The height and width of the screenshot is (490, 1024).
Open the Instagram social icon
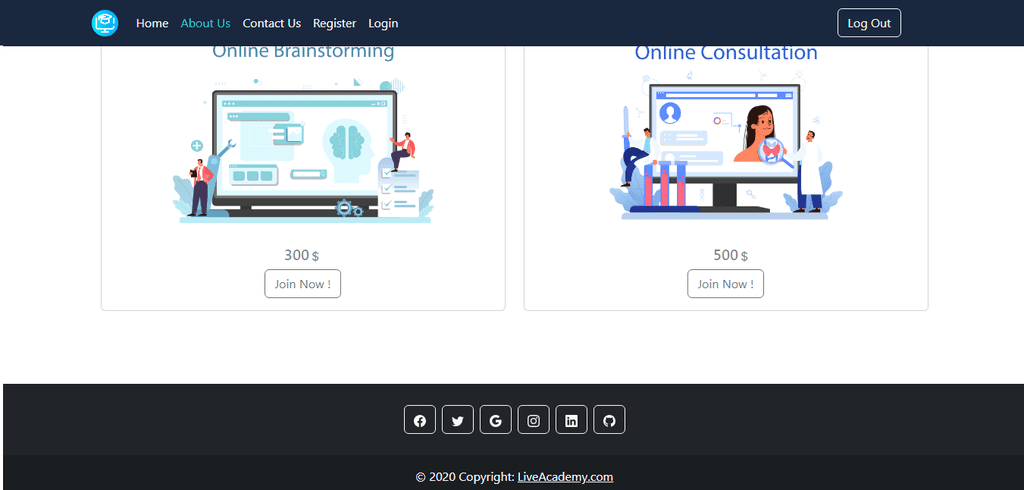pyautogui.click(x=534, y=419)
